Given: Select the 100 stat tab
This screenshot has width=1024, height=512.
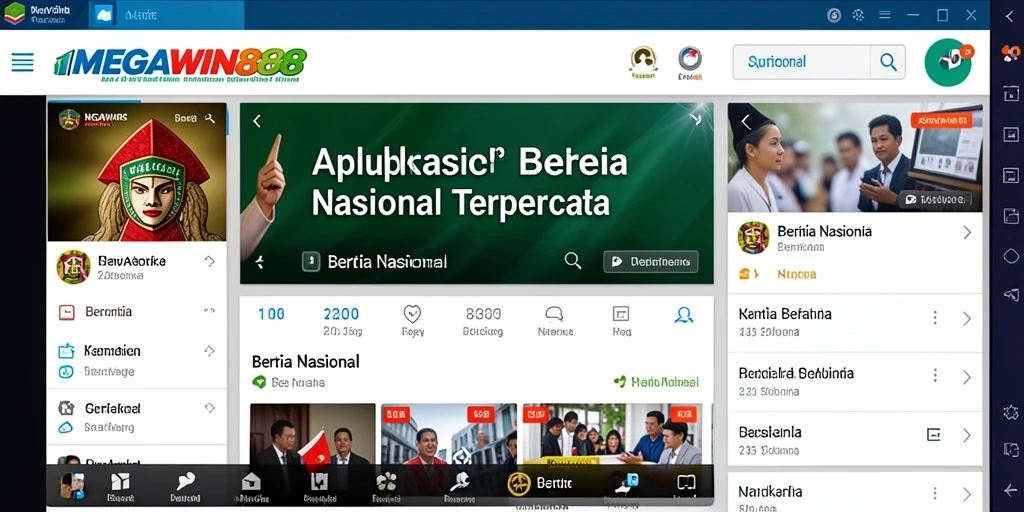Looking at the screenshot, I should (x=271, y=314).
